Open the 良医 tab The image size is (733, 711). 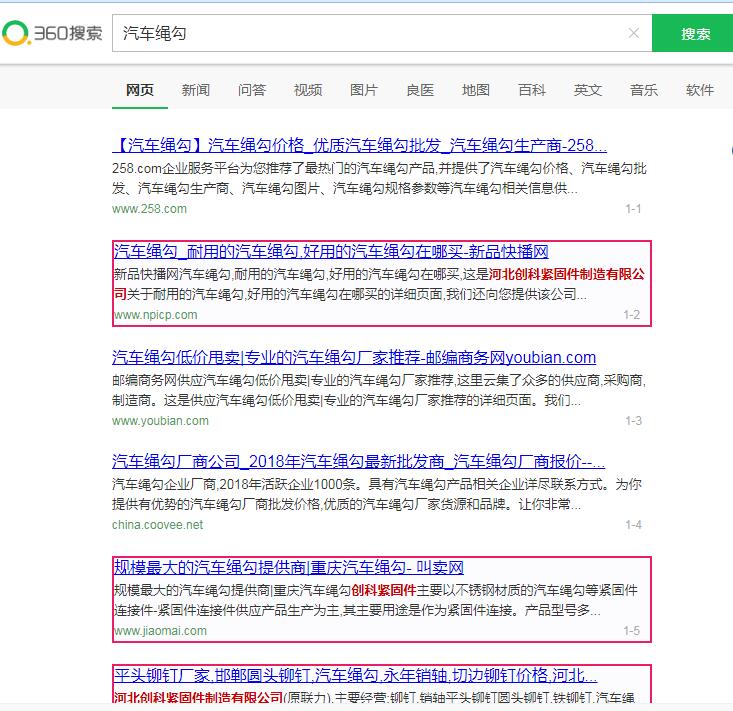point(420,90)
